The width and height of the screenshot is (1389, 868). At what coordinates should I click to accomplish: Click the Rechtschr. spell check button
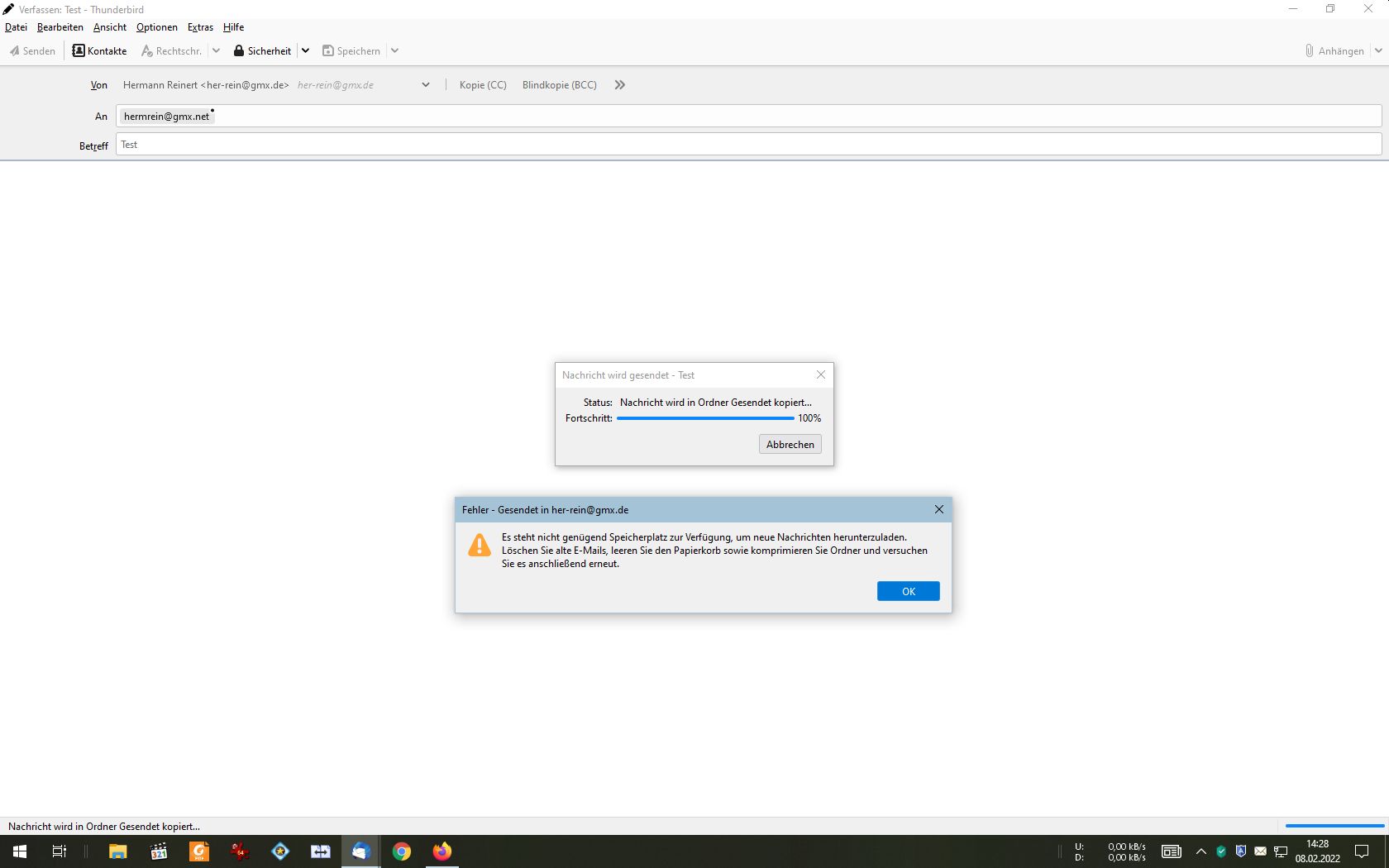click(171, 51)
